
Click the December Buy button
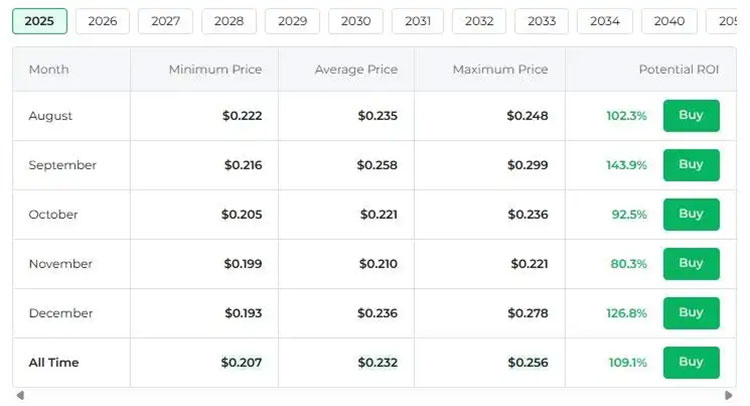[x=691, y=313]
